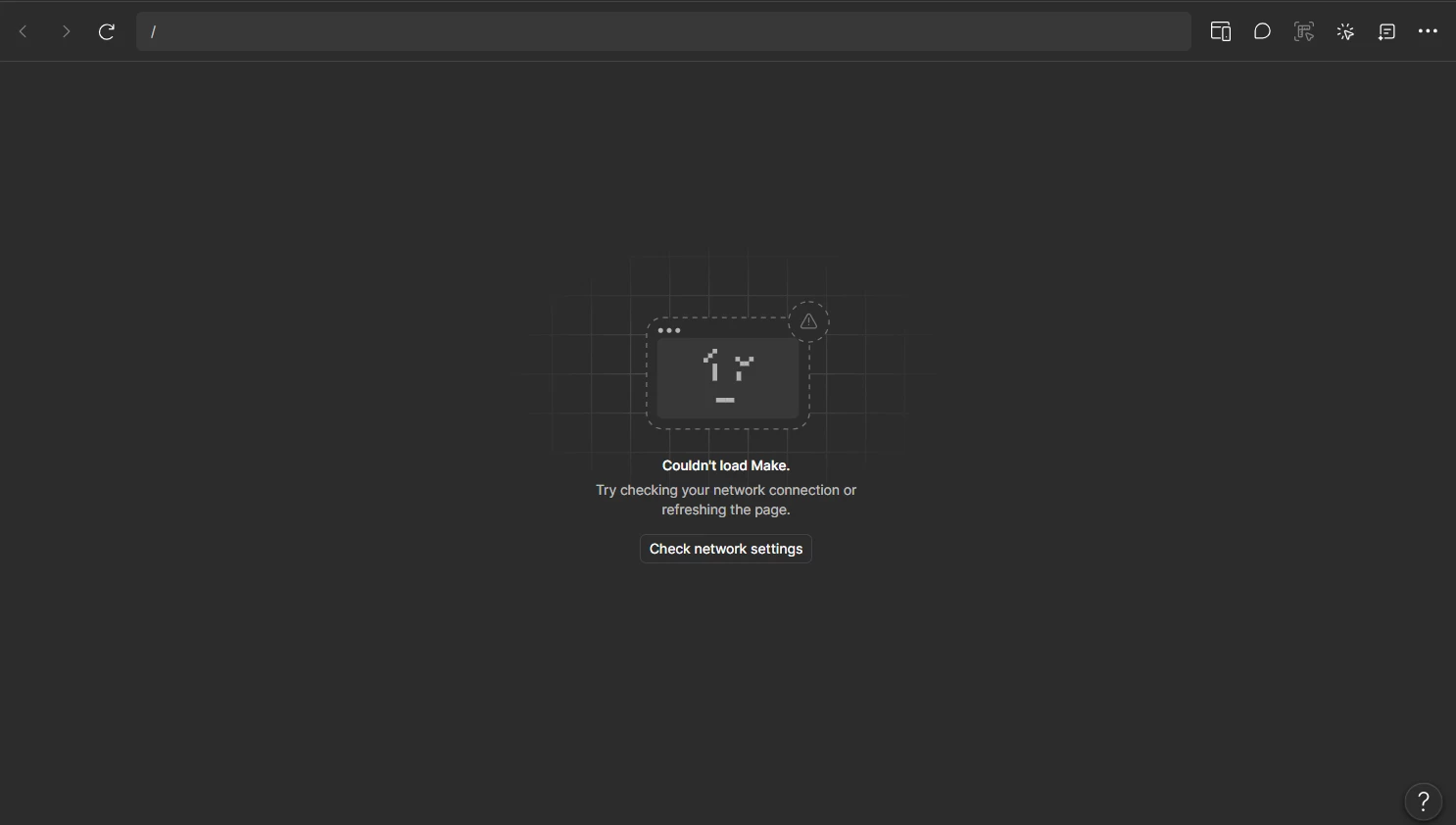This screenshot has height=825, width=1456.
Task: Open the three-dot more options menu
Action: coord(1428,31)
